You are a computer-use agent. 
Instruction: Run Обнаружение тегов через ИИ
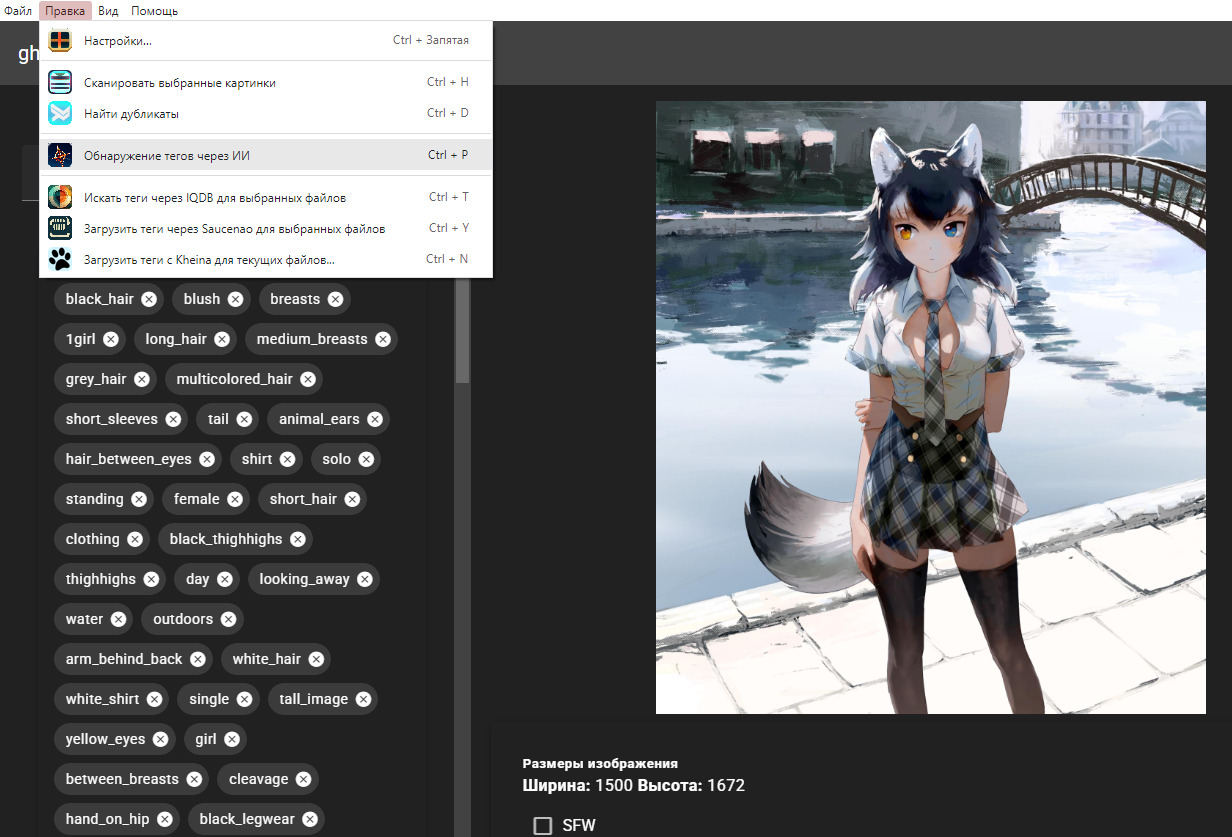265,155
